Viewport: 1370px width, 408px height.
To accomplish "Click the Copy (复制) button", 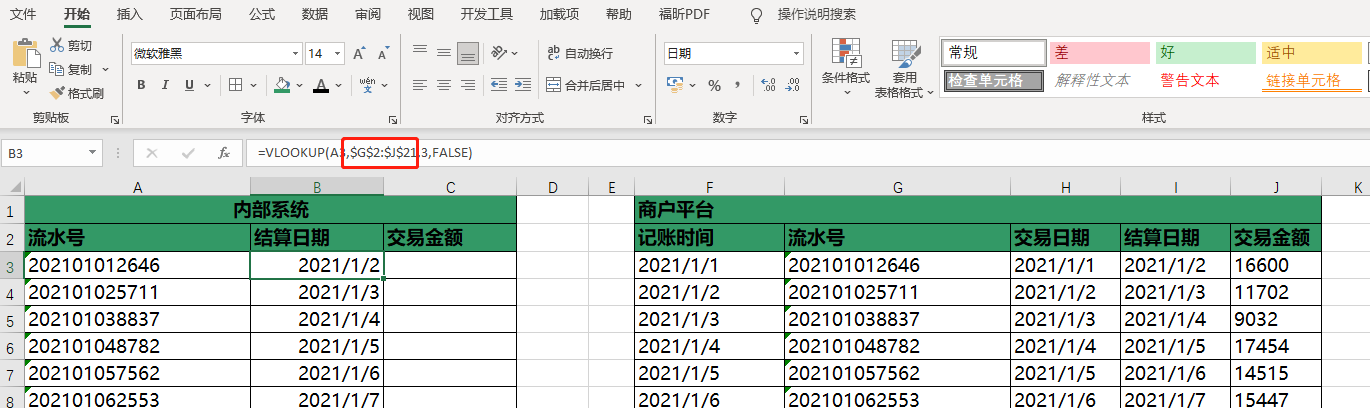I will [x=70, y=69].
